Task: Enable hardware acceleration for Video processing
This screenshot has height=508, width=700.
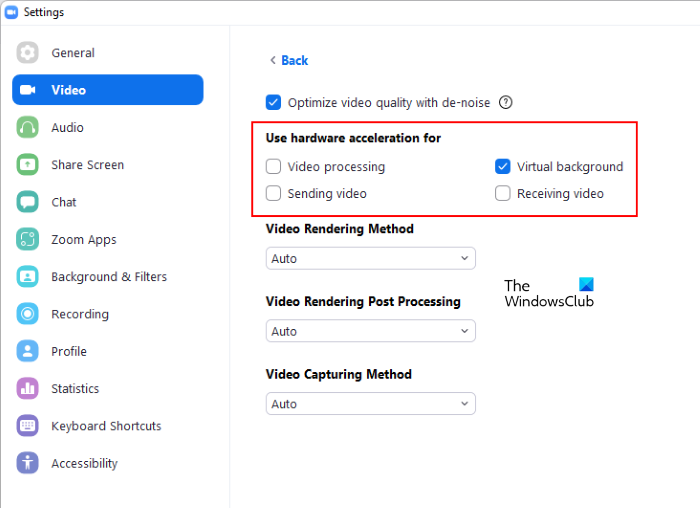Action: pos(274,167)
